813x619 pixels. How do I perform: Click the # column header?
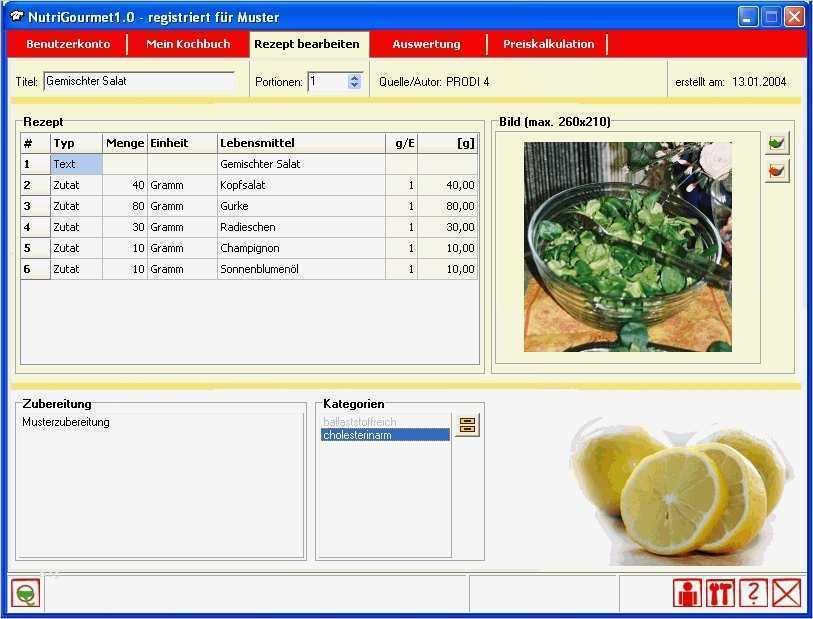[35, 143]
